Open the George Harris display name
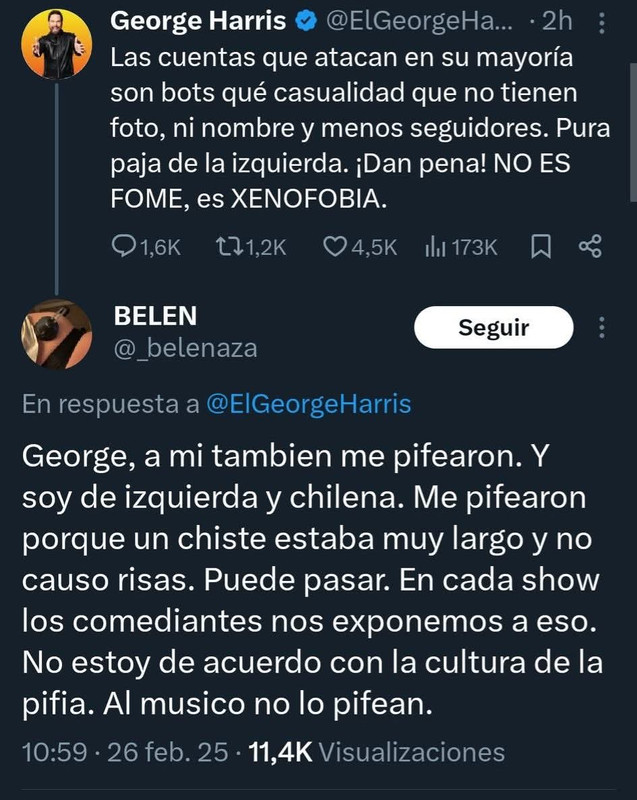637x800 pixels. (198, 21)
